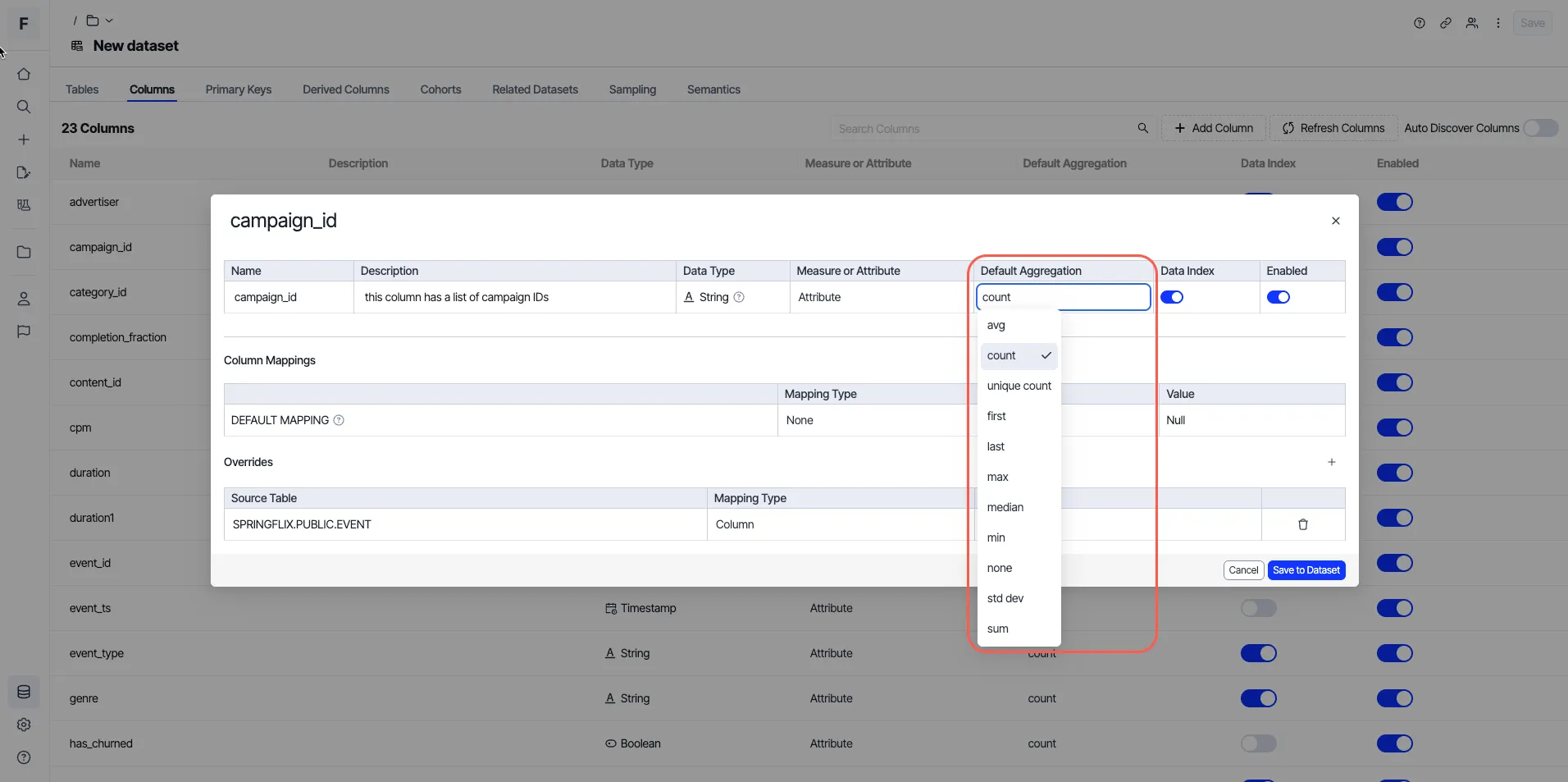The height and width of the screenshot is (782, 1568).
Task: Click the String data type help icon
Action: click(739, 297)
